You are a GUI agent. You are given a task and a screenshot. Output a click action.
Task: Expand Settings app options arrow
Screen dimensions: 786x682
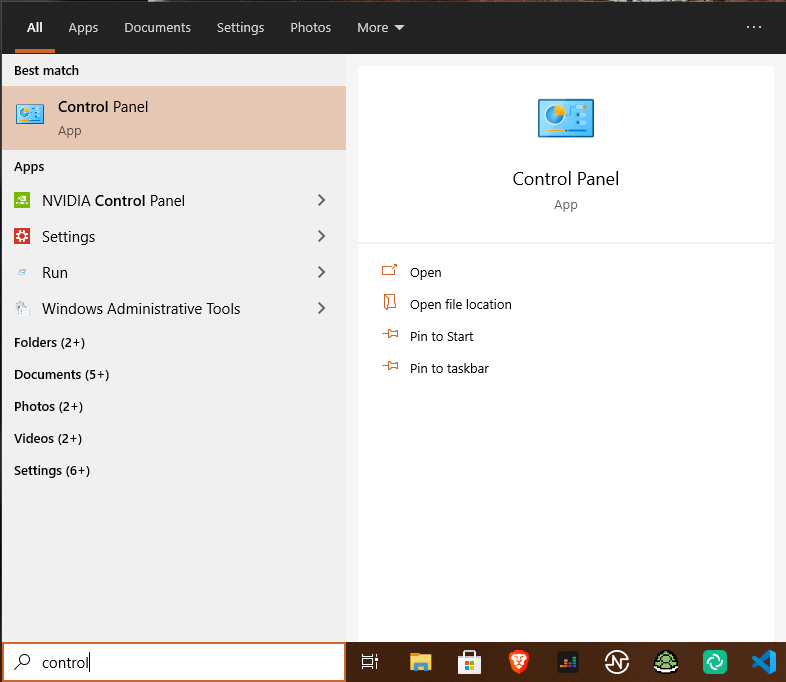[321, 236]
